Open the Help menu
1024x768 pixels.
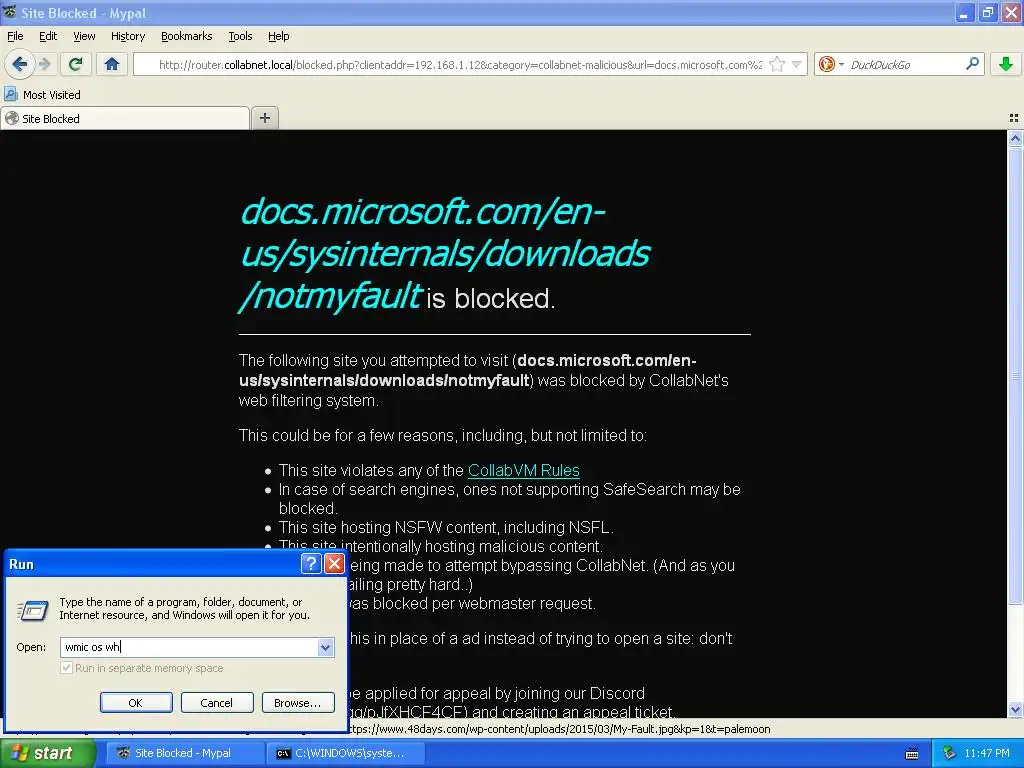tap(278, 36)
